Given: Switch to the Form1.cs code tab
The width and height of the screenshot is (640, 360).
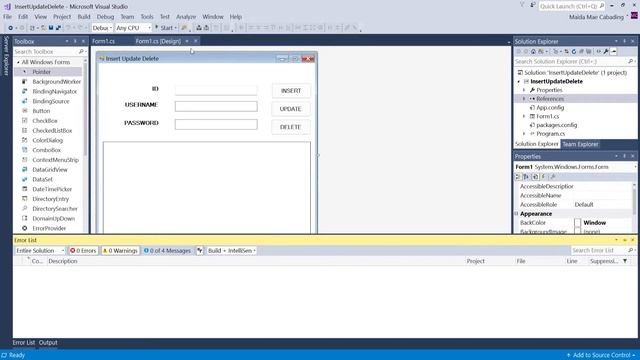Looking at the screenshot, I should (104, 41).
